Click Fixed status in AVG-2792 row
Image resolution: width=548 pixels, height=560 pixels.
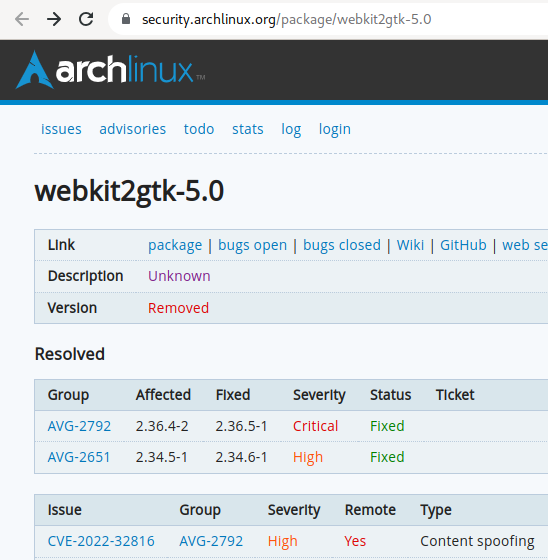(387, 426)
